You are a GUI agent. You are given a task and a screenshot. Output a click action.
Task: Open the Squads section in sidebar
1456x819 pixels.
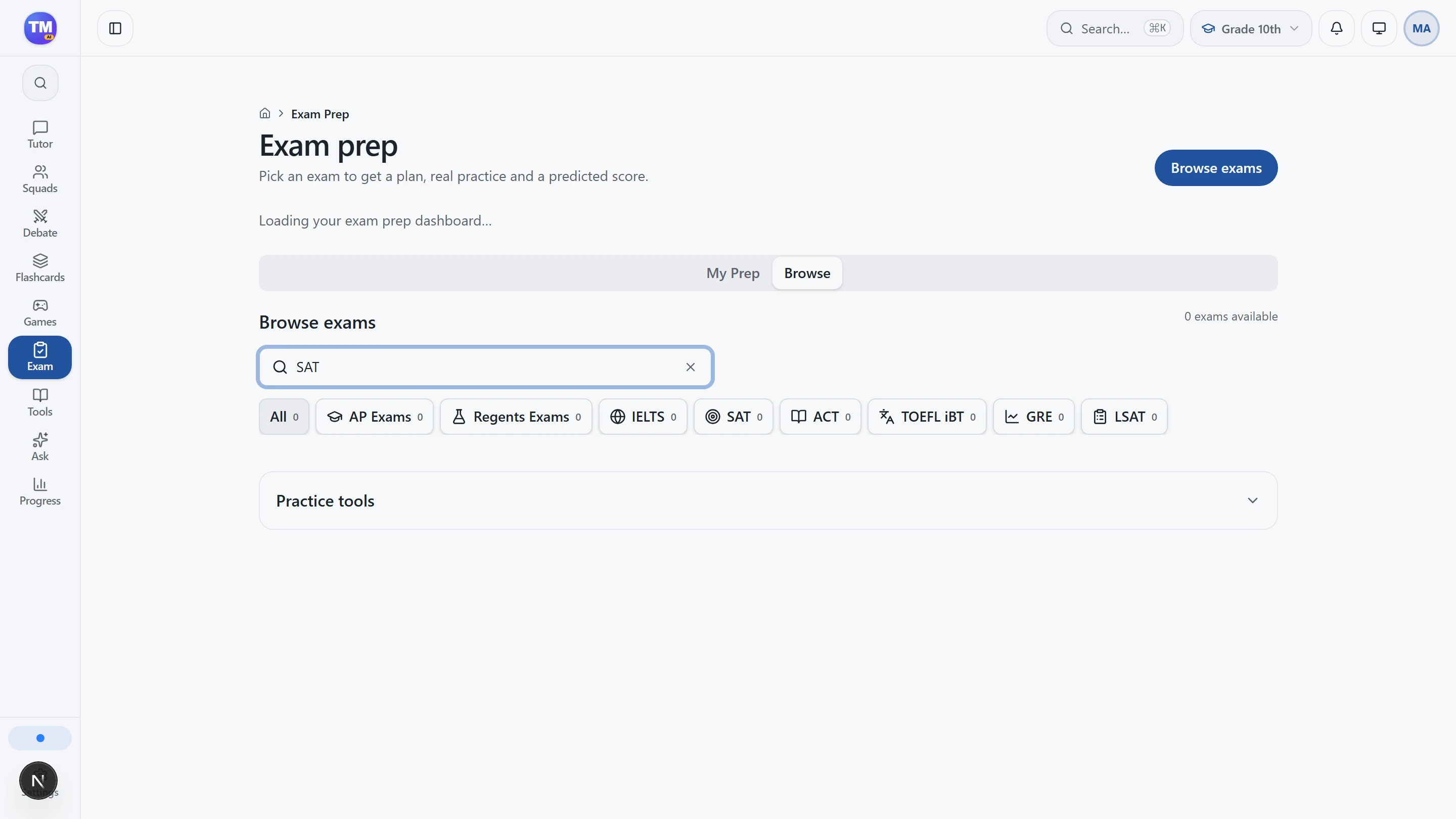tap(39, 179)
